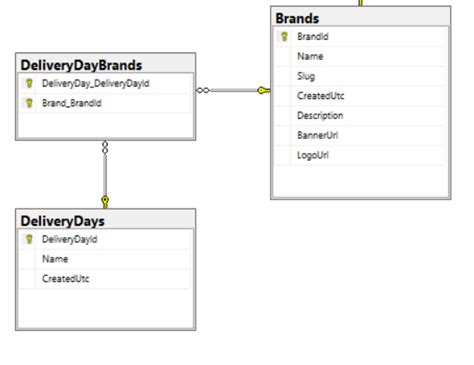This screenshot has width=474, height=365.
Task: Click the yellow key endpoint above DeliveryDays table
Action: pos(105,202)
